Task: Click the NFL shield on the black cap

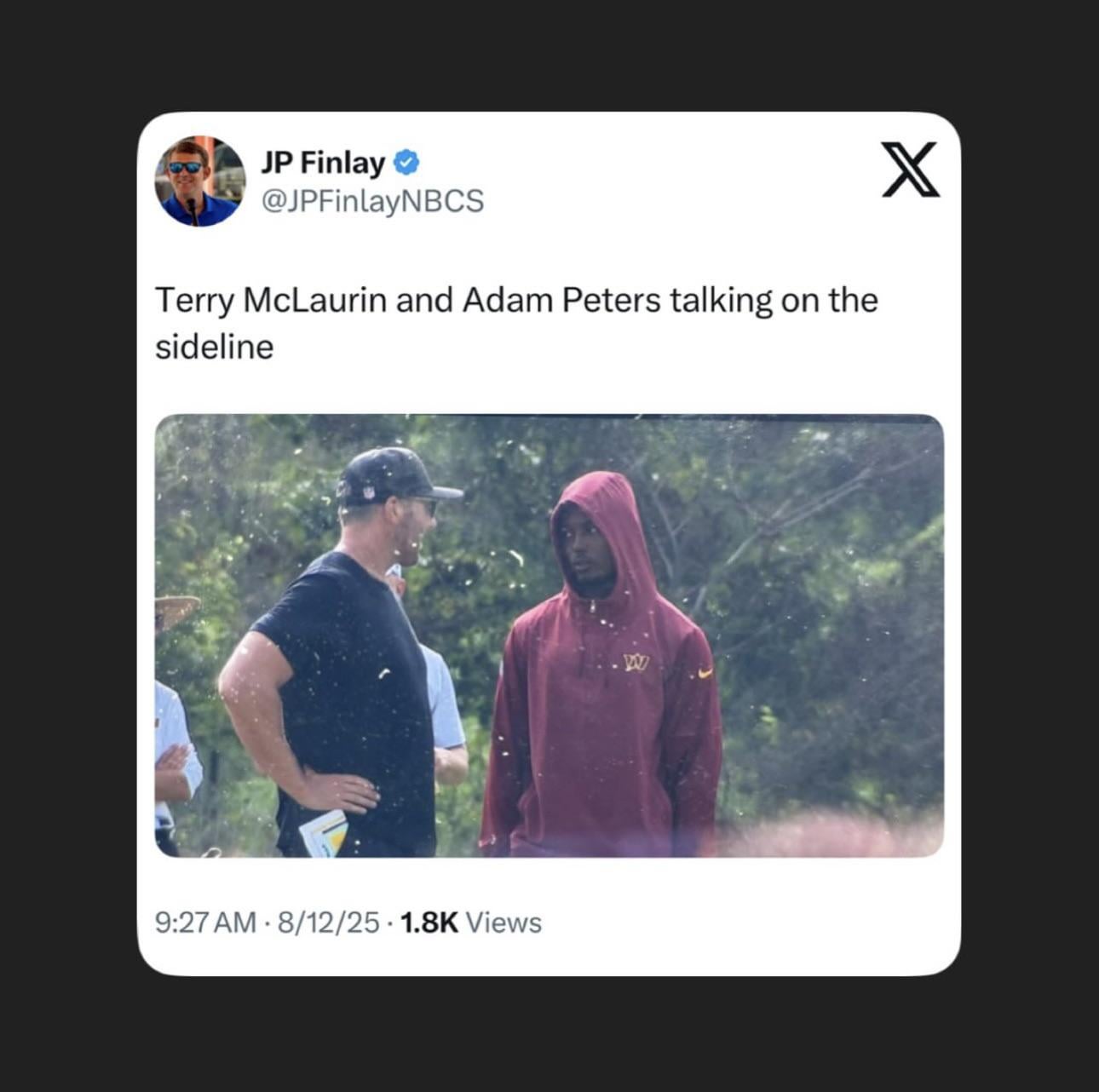Action: pyautogui.click(x=368, y=491)
